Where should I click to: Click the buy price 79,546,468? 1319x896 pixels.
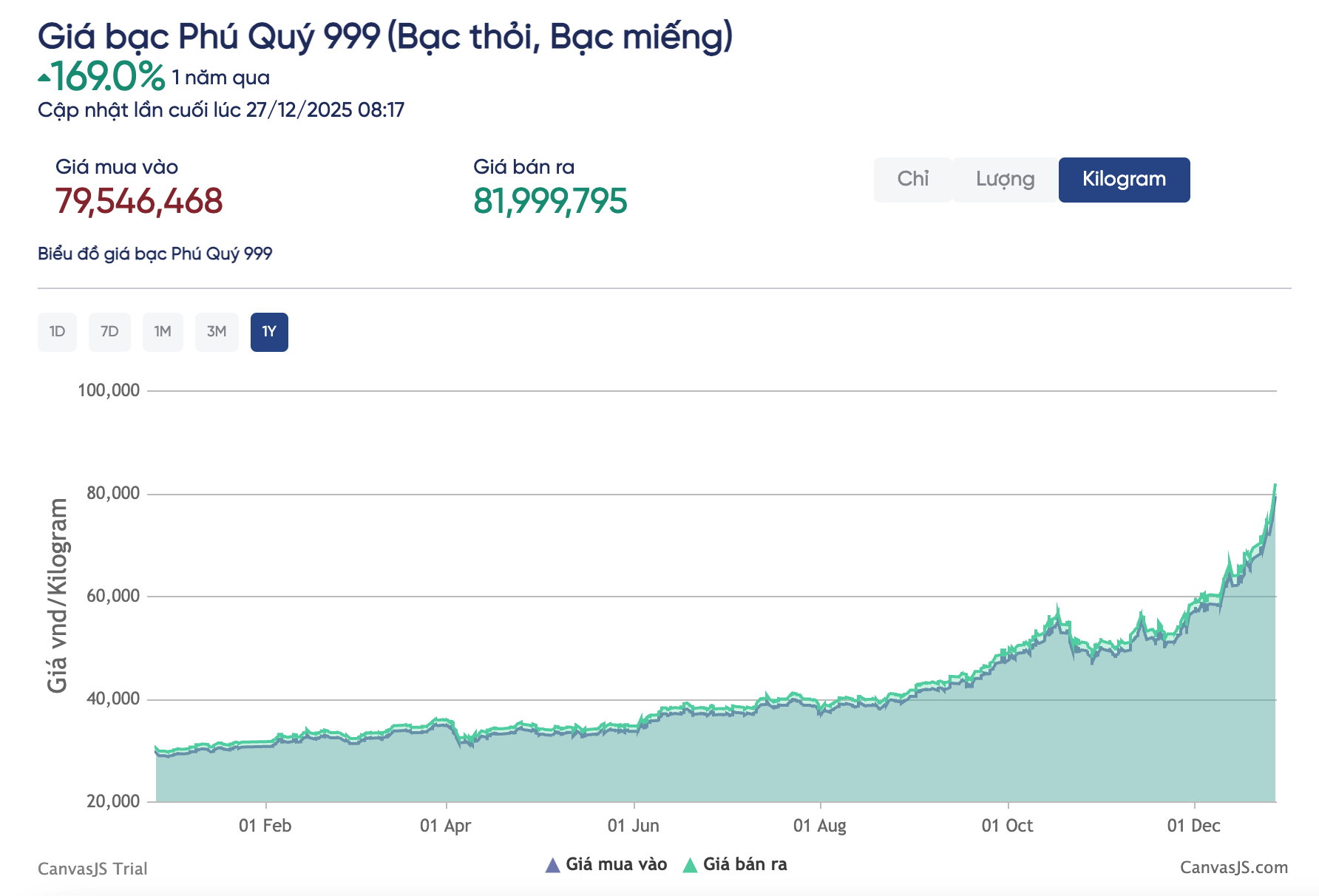(139, 200)
